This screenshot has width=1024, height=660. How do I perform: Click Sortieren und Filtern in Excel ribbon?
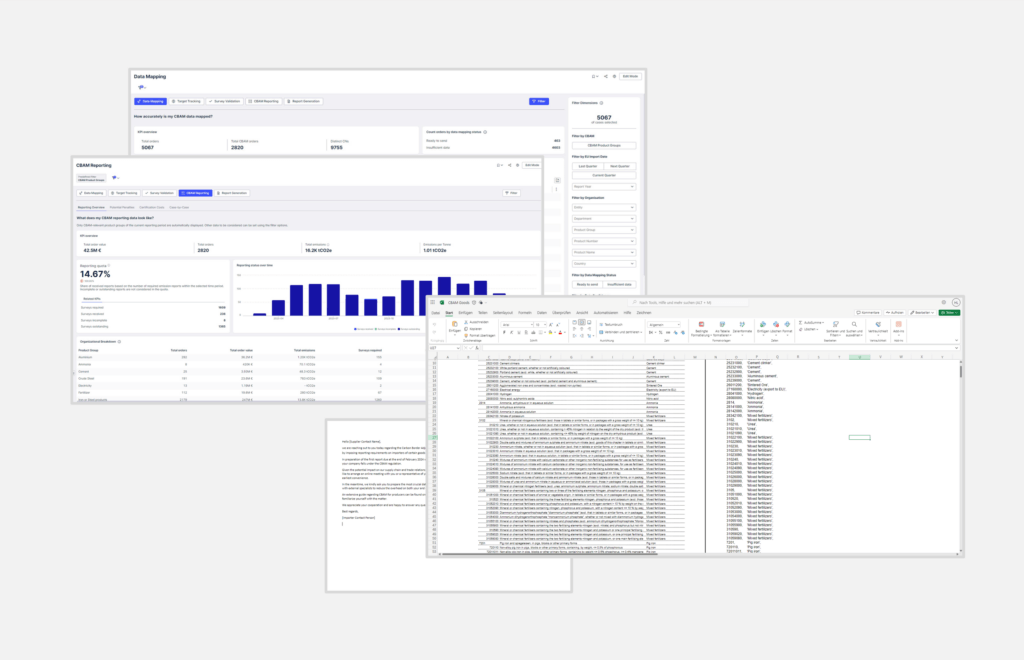835,328
